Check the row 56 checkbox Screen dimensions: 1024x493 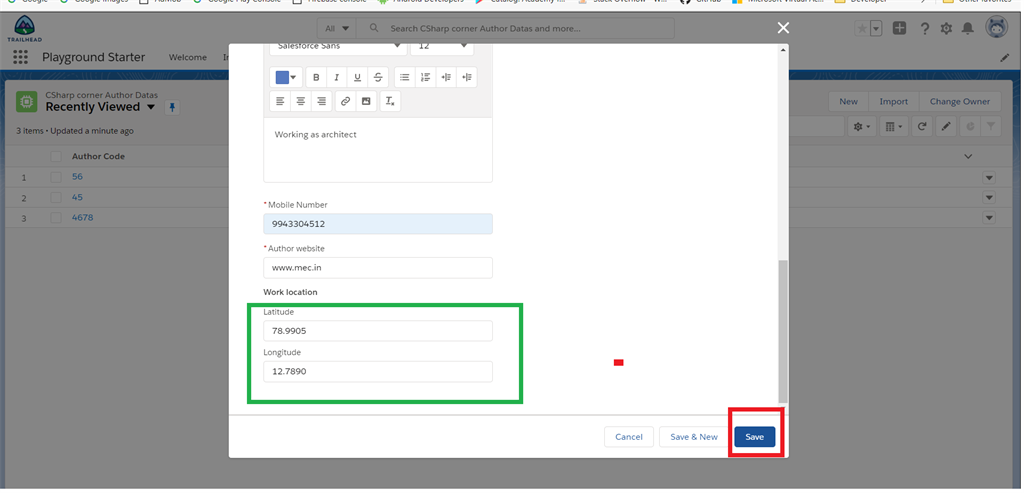56,177
